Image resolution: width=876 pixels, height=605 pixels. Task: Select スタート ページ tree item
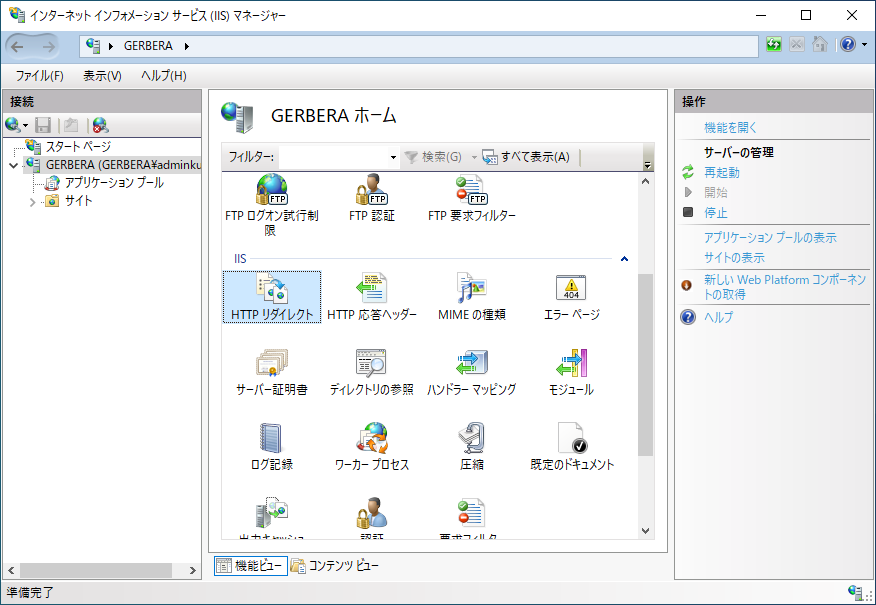pyautogui.click(x=78, y=147)
